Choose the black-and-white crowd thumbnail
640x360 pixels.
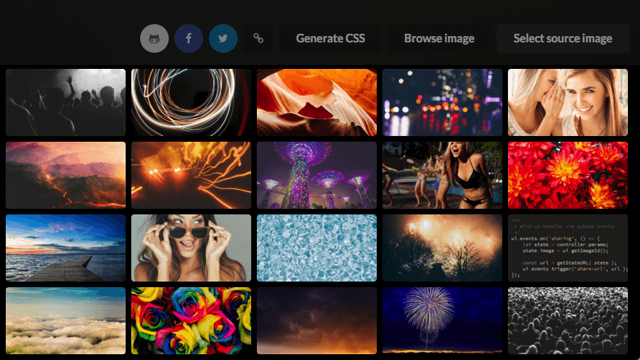coord(568,320)
